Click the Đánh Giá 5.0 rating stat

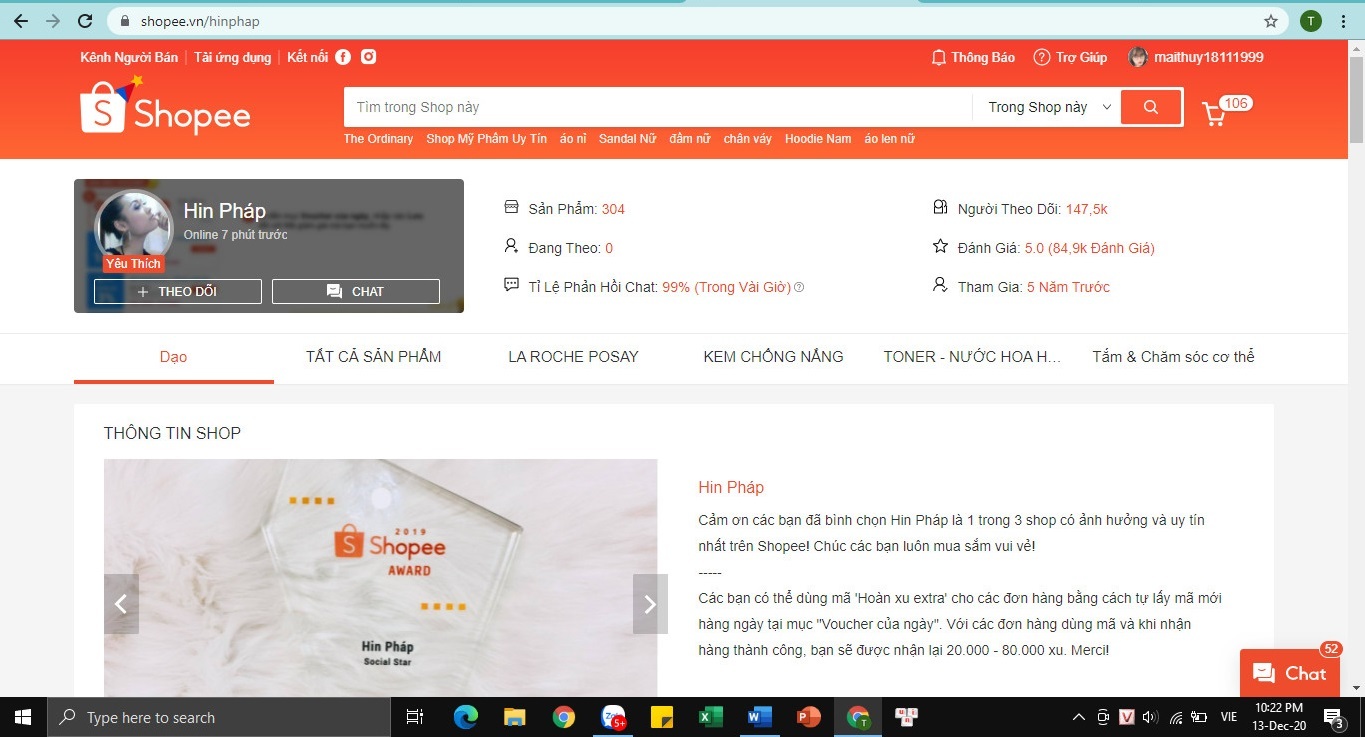pyautogui.click(x=1043, y=248)
